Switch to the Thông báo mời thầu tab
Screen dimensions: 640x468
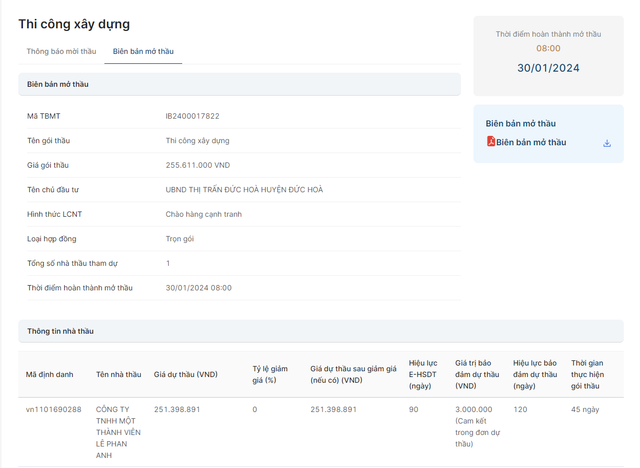pyautogui.click(x=61, y=51)
